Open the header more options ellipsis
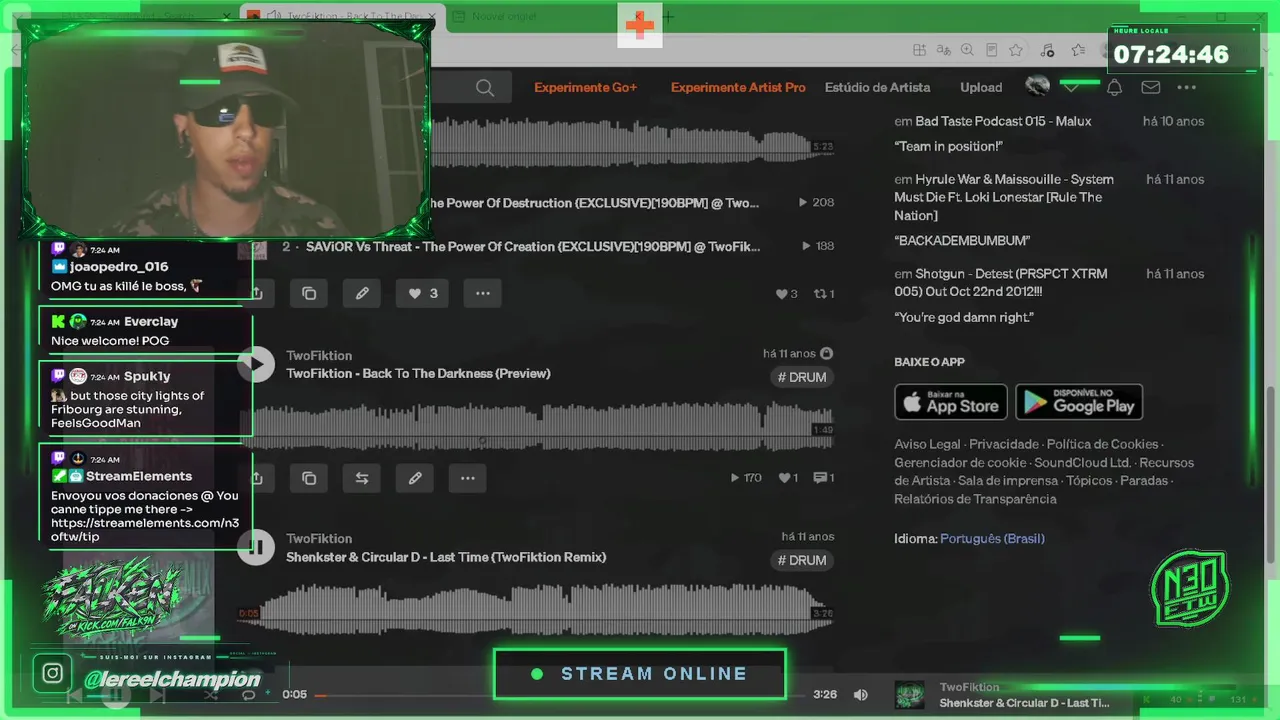This screenshot has height=720, width=1280. (x=1187, y=88)
